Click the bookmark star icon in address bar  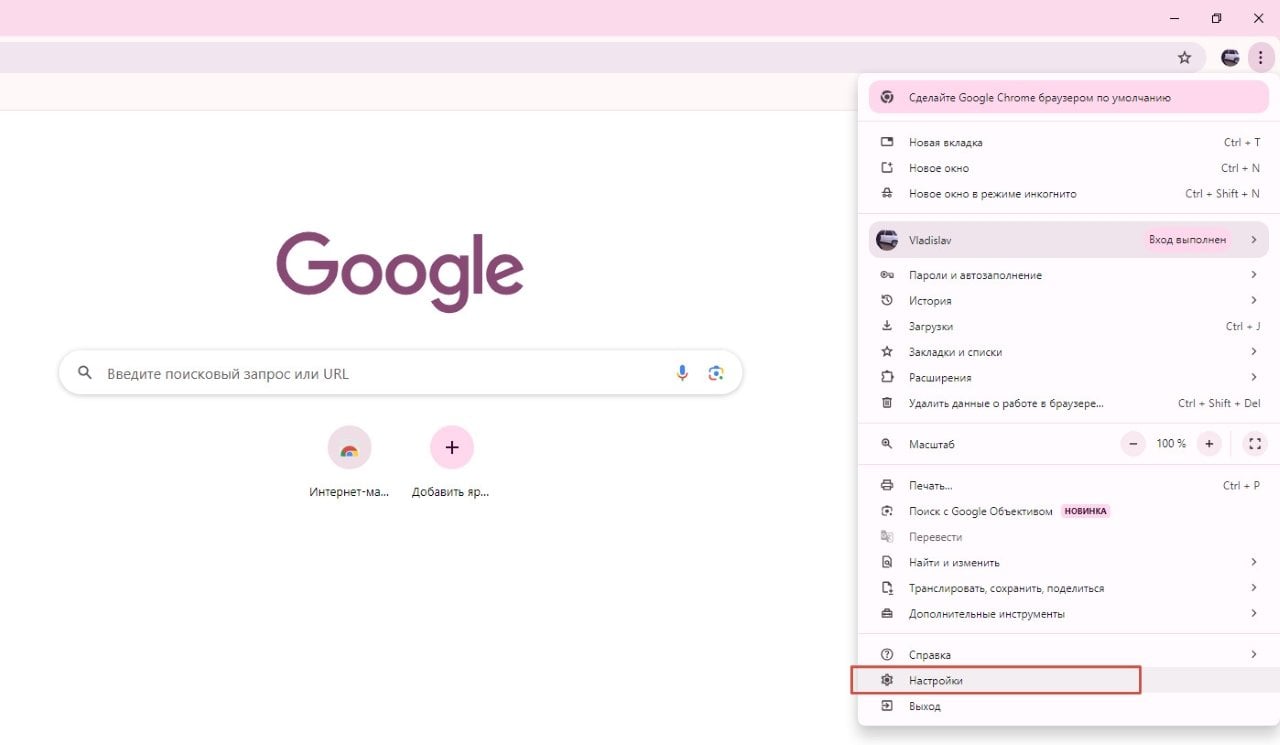coord(1184,58)
